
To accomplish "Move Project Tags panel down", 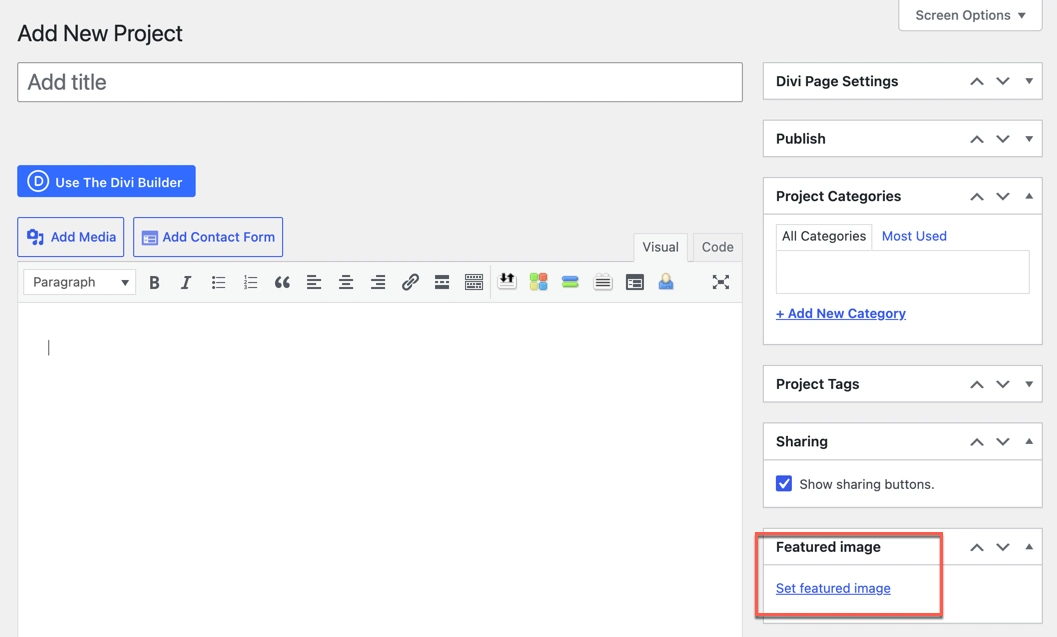I will (x=1003, y=384).
